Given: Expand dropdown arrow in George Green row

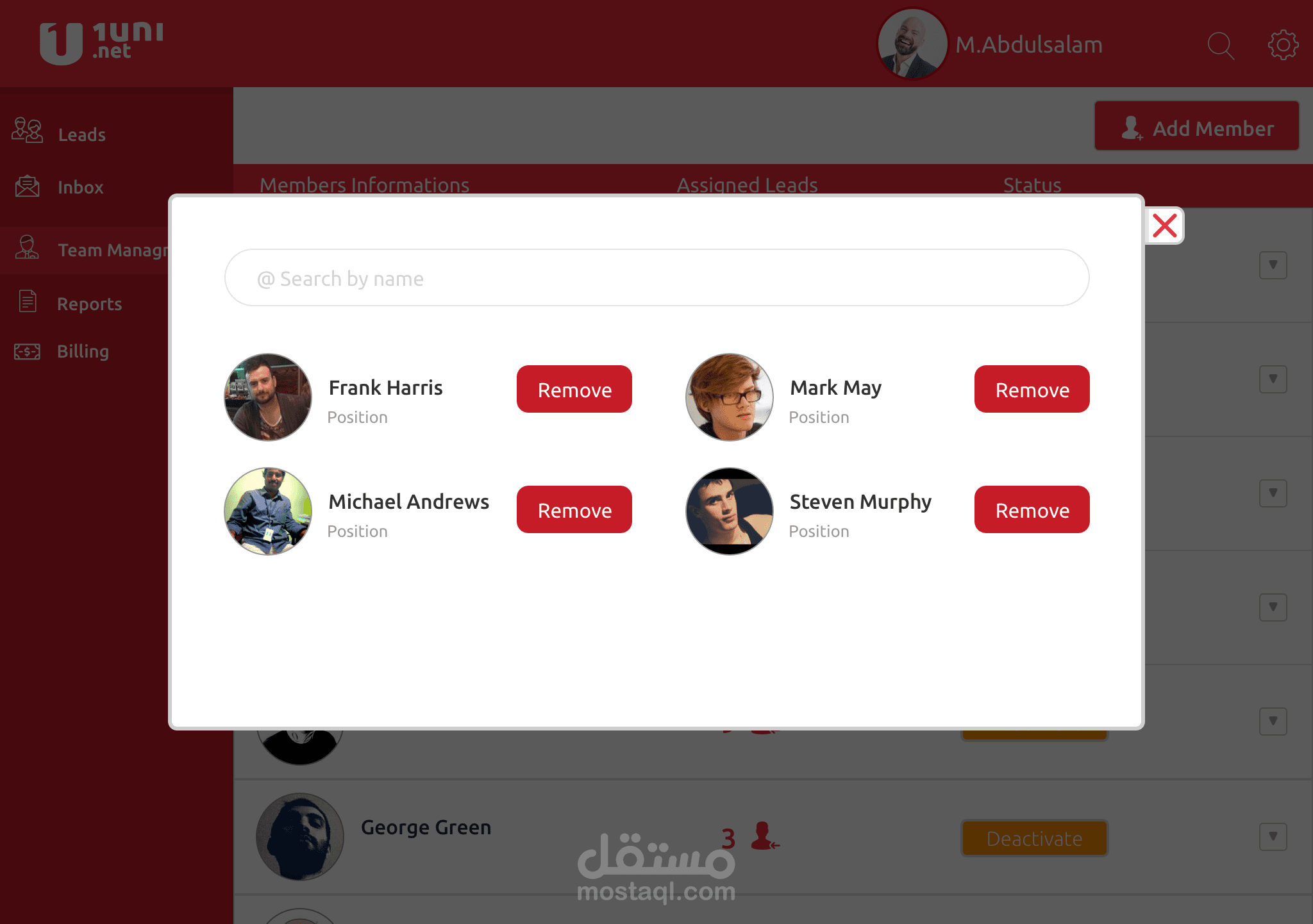Looking at the screenshot, I should click(x=1273, y=836).
